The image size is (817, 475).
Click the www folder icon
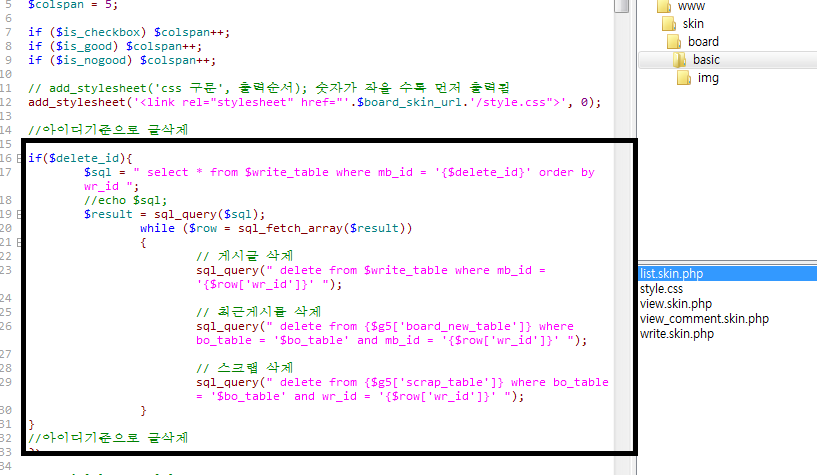(664, 5)
